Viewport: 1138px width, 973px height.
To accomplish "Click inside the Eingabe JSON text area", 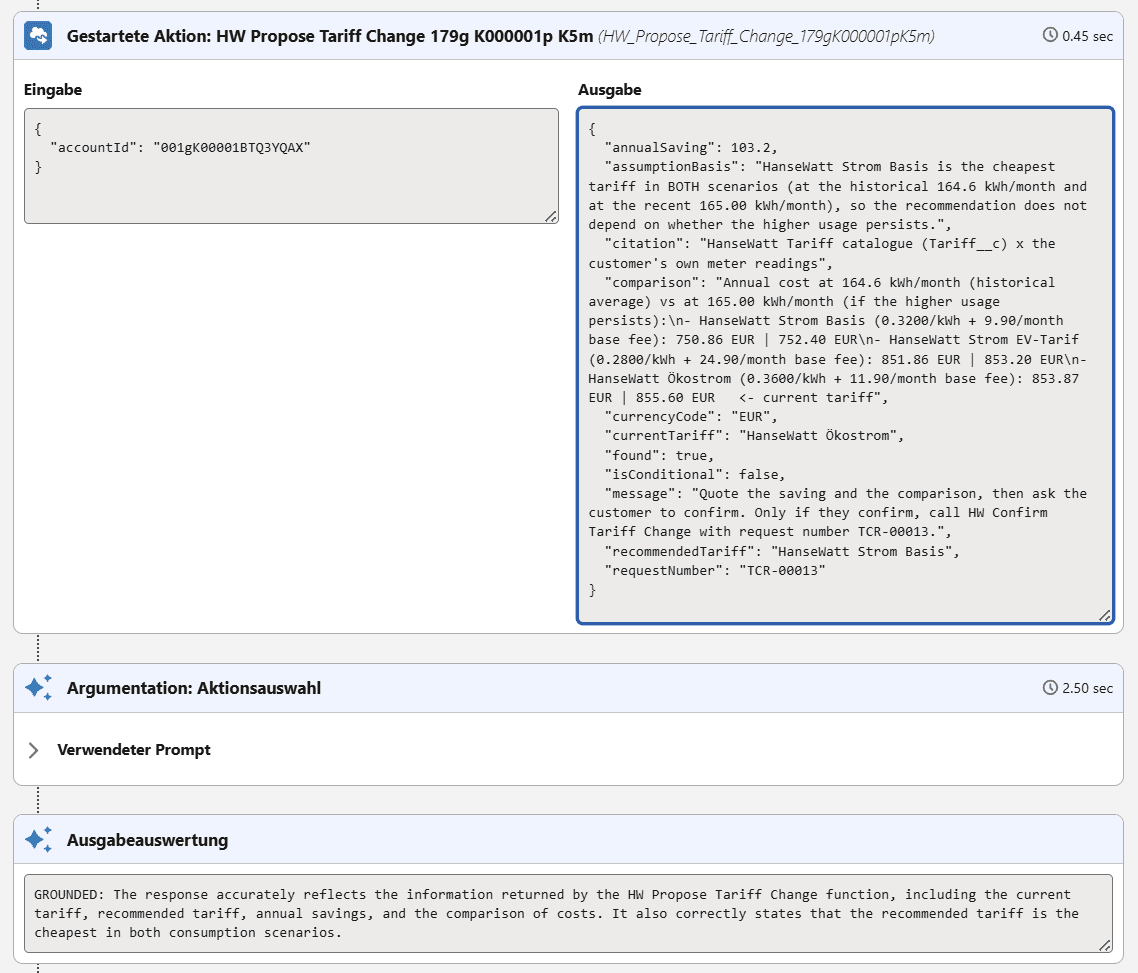I will [291, 166].
